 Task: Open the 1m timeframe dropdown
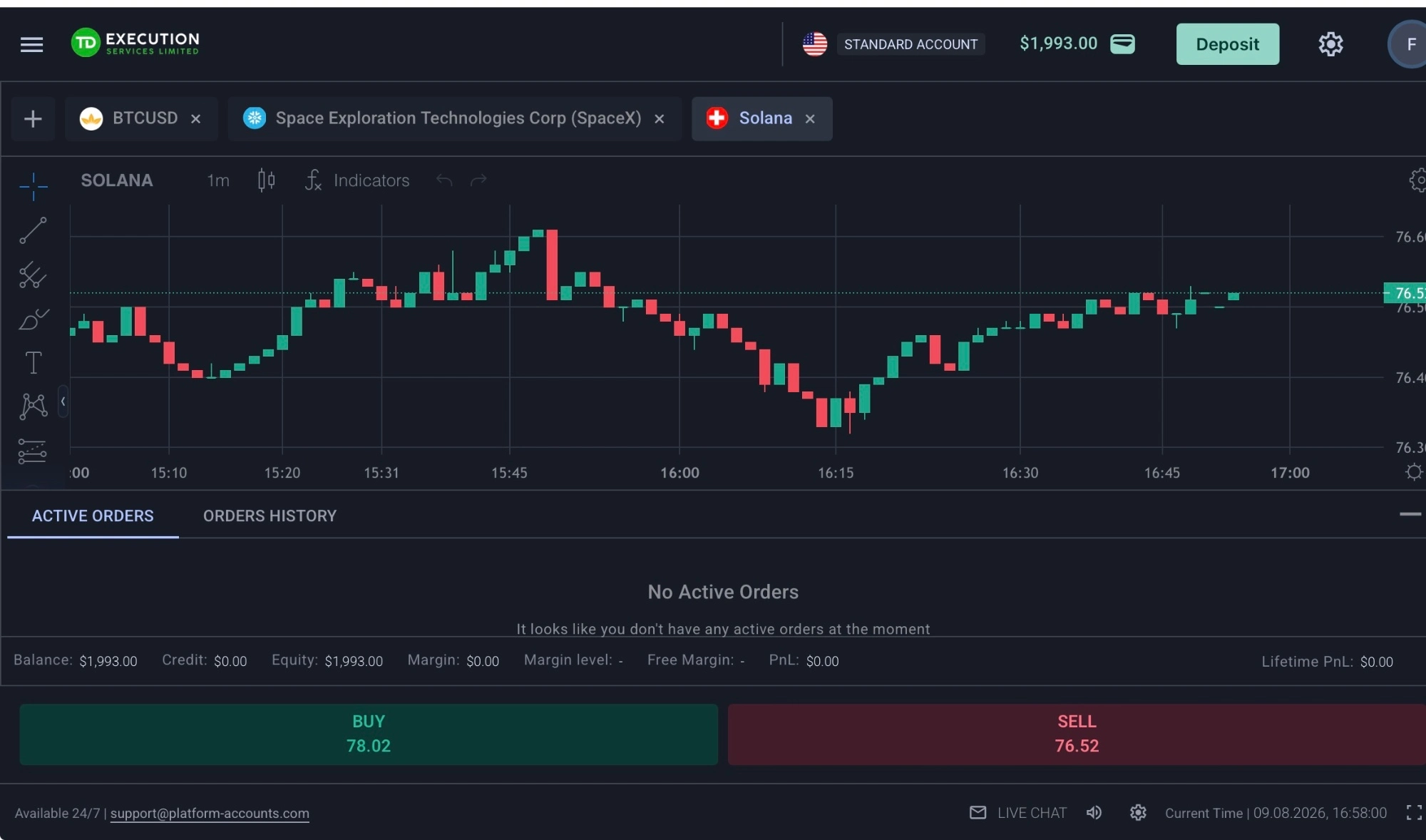tap(218, 180)
